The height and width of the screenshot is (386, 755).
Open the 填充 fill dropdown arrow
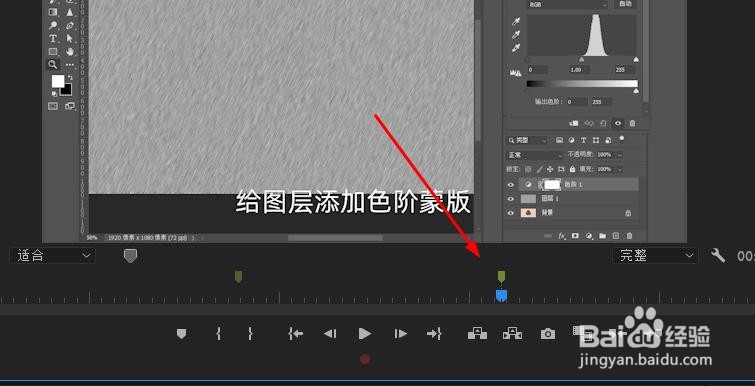coord(619,169)
